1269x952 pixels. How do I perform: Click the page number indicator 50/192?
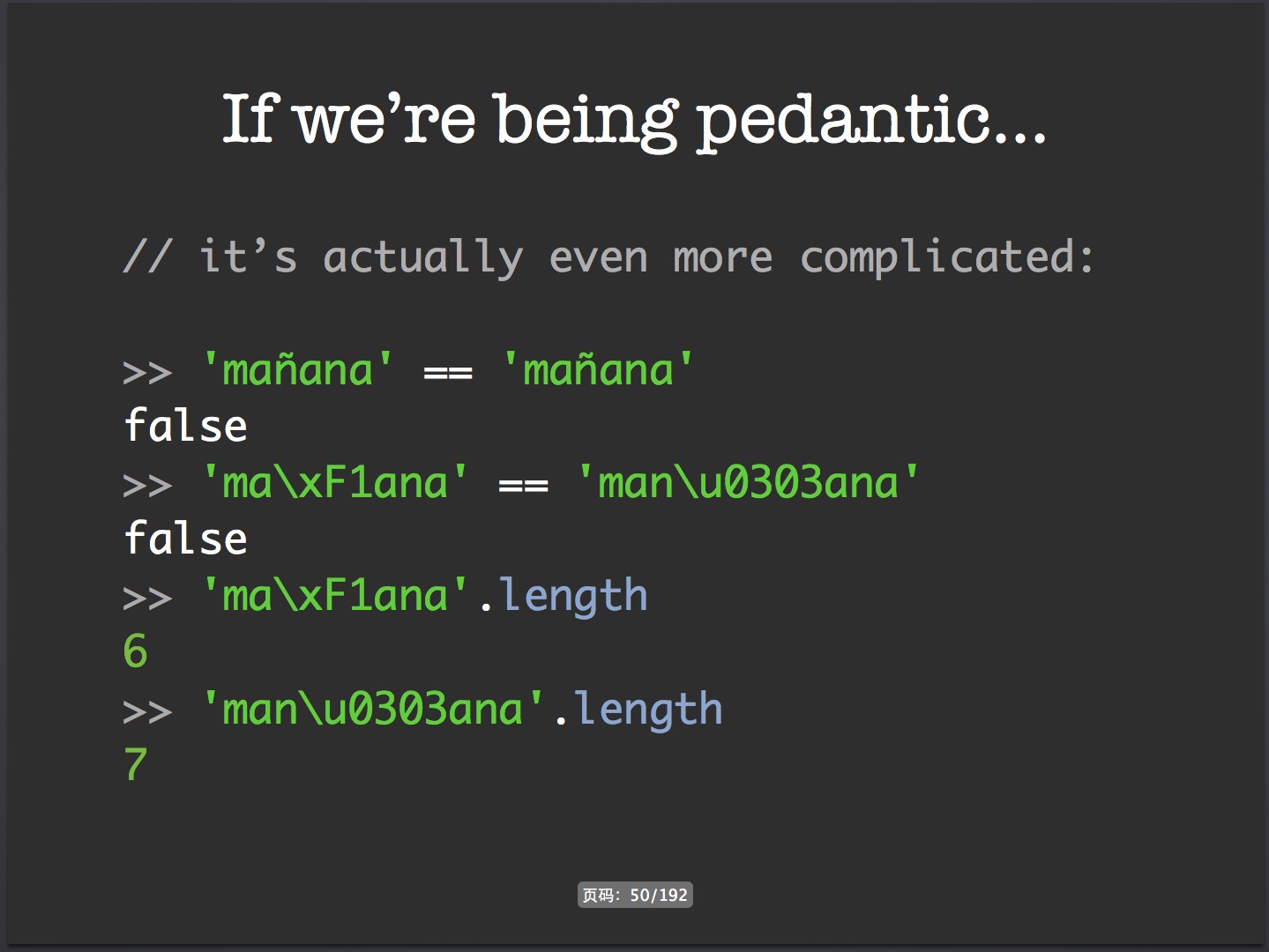coord(635,895)
